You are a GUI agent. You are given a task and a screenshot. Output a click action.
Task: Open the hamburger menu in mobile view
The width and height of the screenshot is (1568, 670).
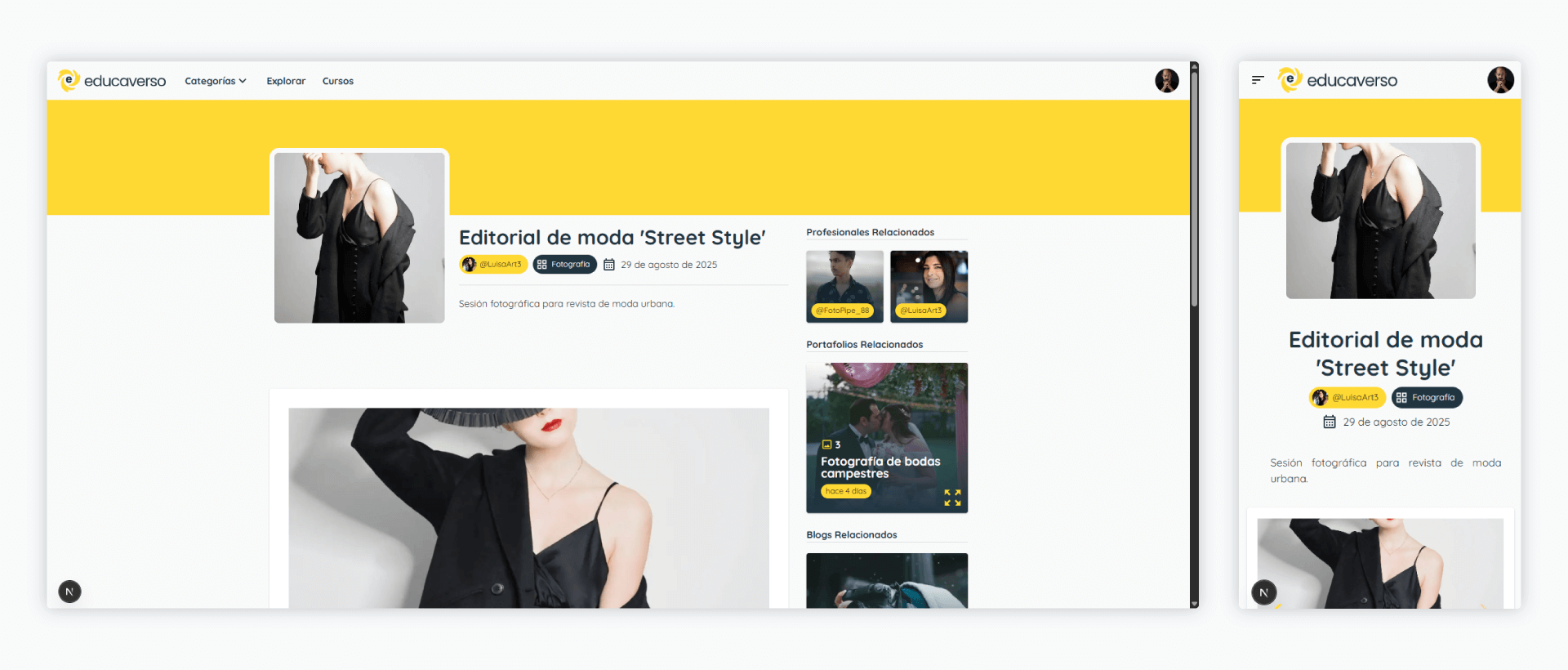[1258, 80]
